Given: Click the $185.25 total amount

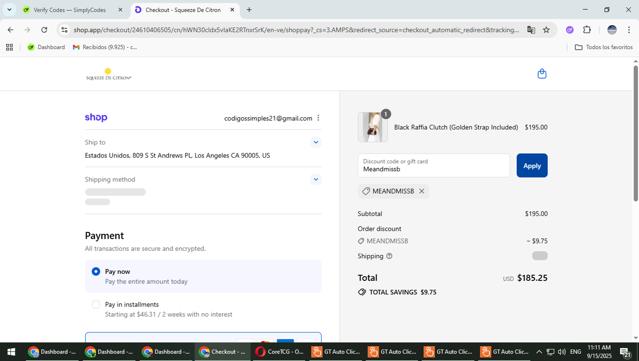Looking at the screenshot, I should [532, 278].
